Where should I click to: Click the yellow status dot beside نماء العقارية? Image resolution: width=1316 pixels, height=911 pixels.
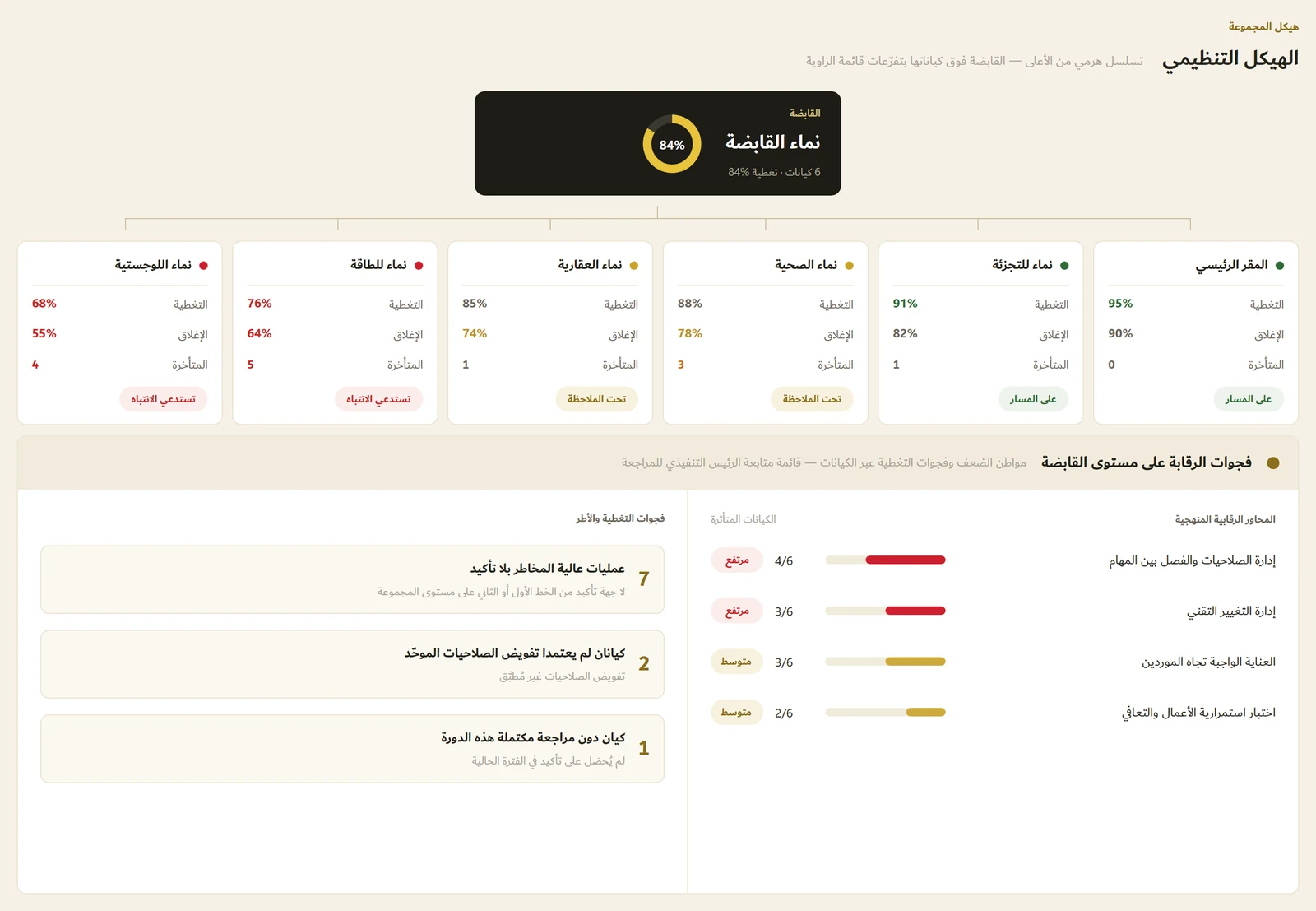point(633,265)
